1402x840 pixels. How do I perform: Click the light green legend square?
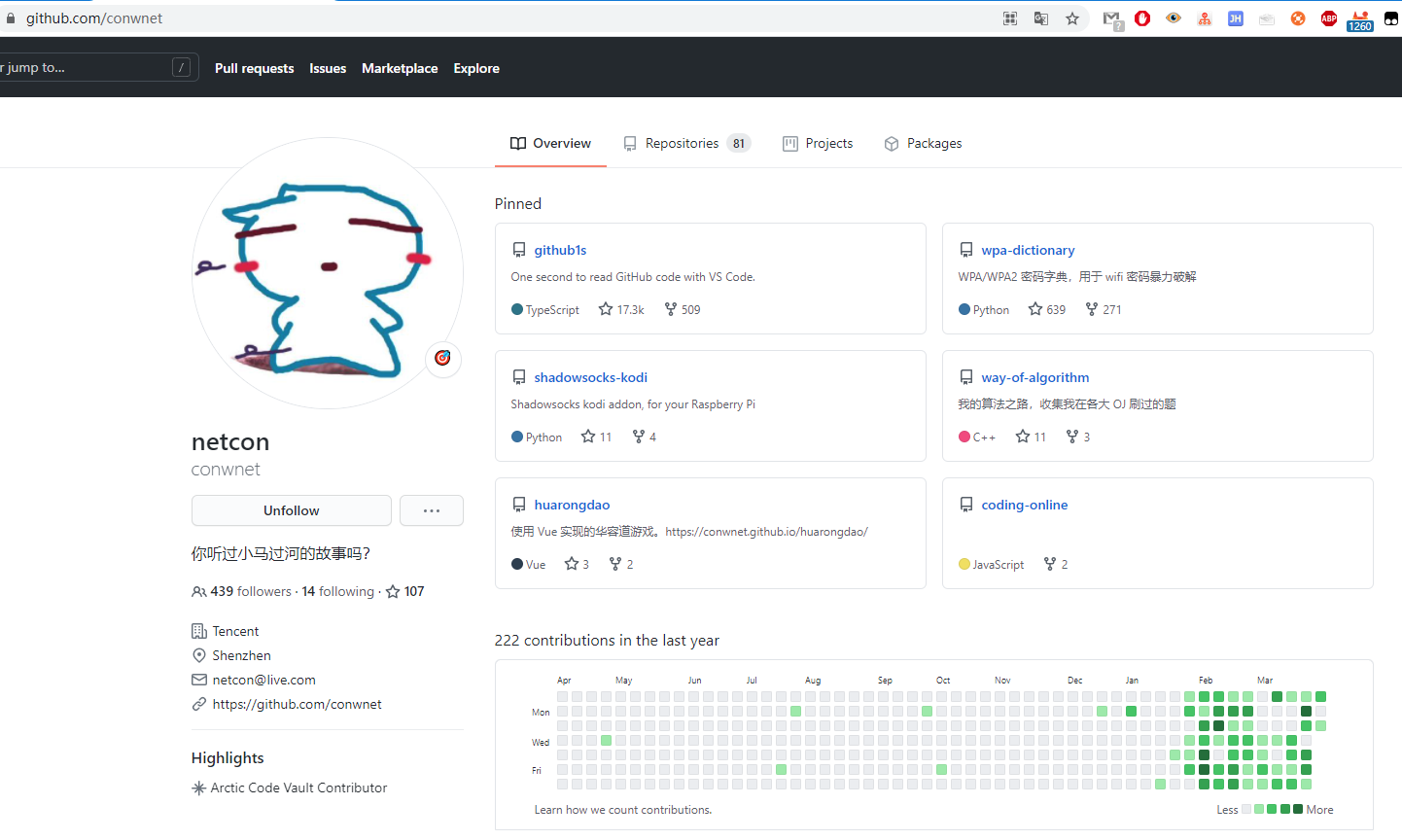coord(1259,809)
